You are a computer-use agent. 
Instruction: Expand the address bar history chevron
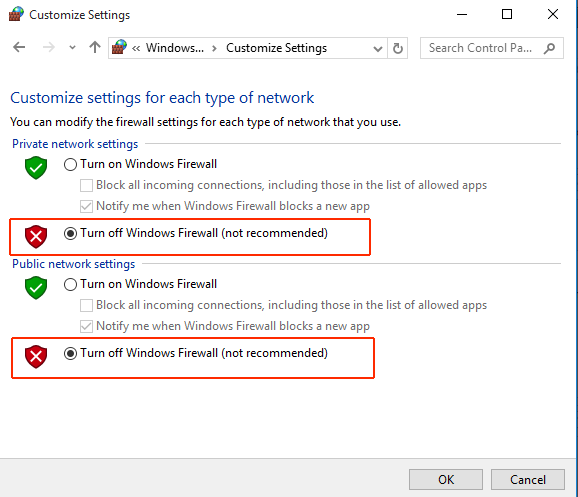point(377,48)
